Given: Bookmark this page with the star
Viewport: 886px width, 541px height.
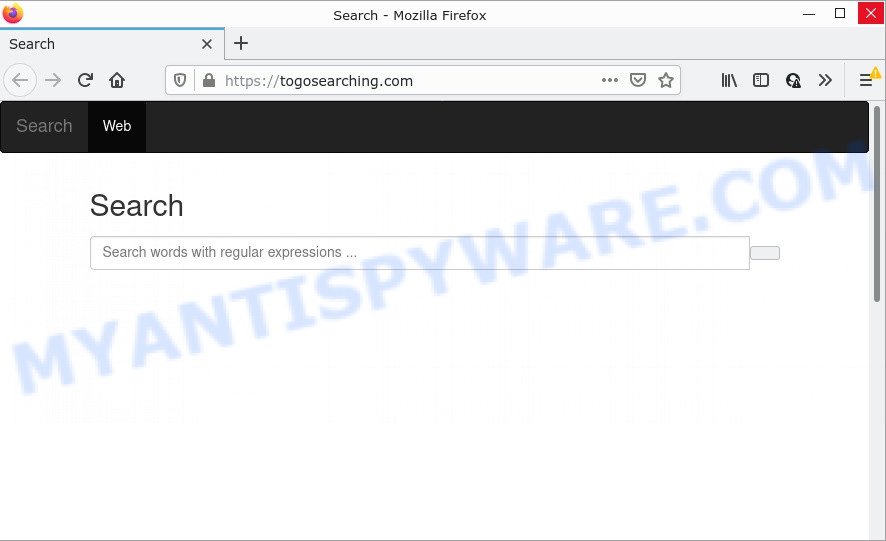Looking at the screenshot, I should pyautogui.click(x=666, y=80).
